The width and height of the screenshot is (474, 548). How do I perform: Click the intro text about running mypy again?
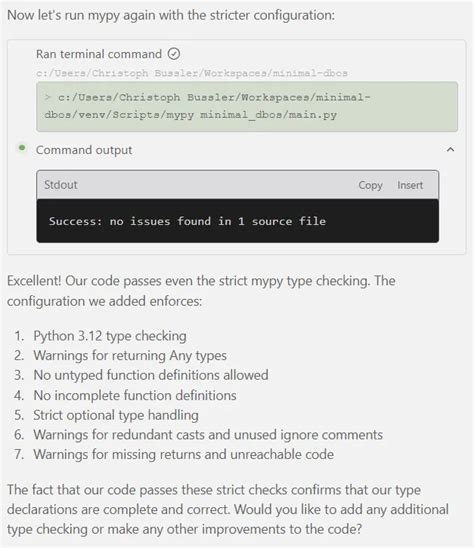point(171,15)
